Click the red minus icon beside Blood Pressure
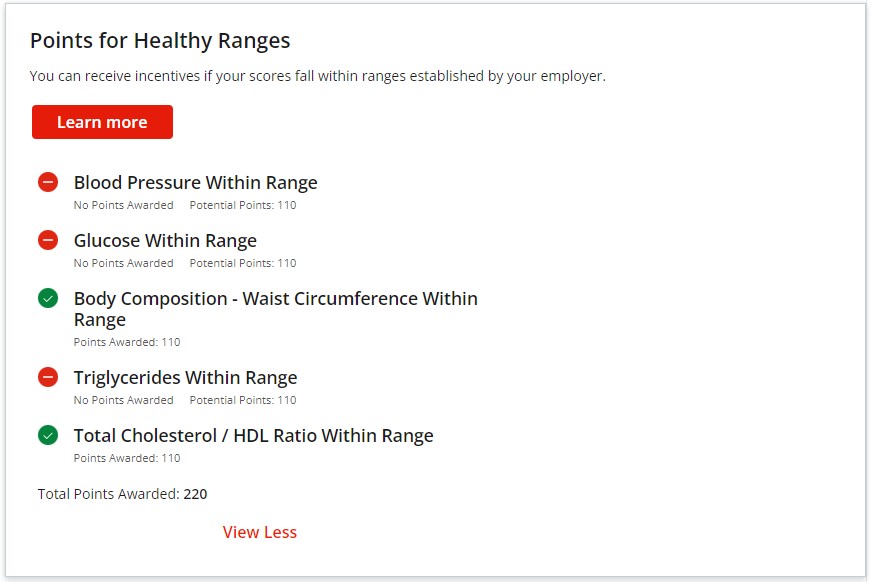 (x=48, y=182)
